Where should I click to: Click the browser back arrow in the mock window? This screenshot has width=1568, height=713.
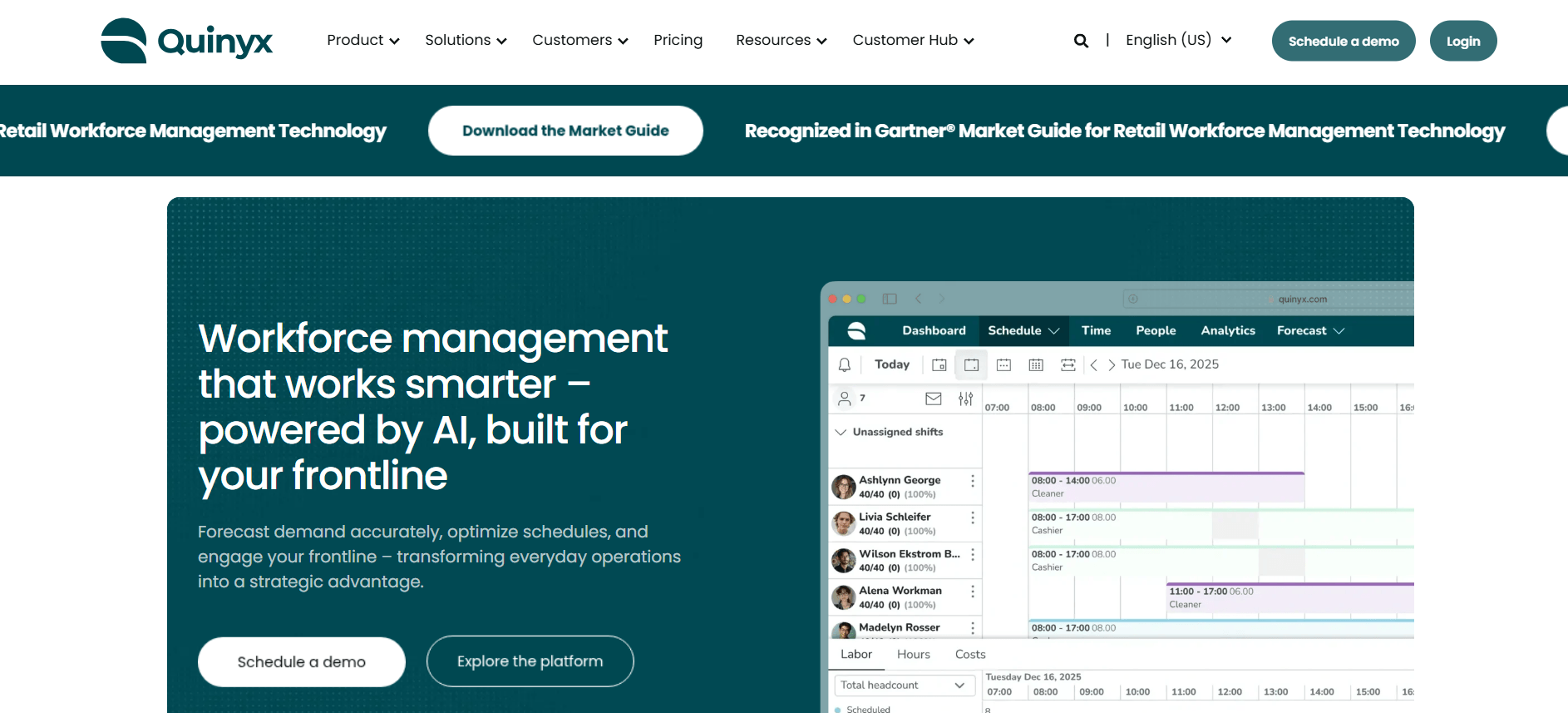coord(919,299)
